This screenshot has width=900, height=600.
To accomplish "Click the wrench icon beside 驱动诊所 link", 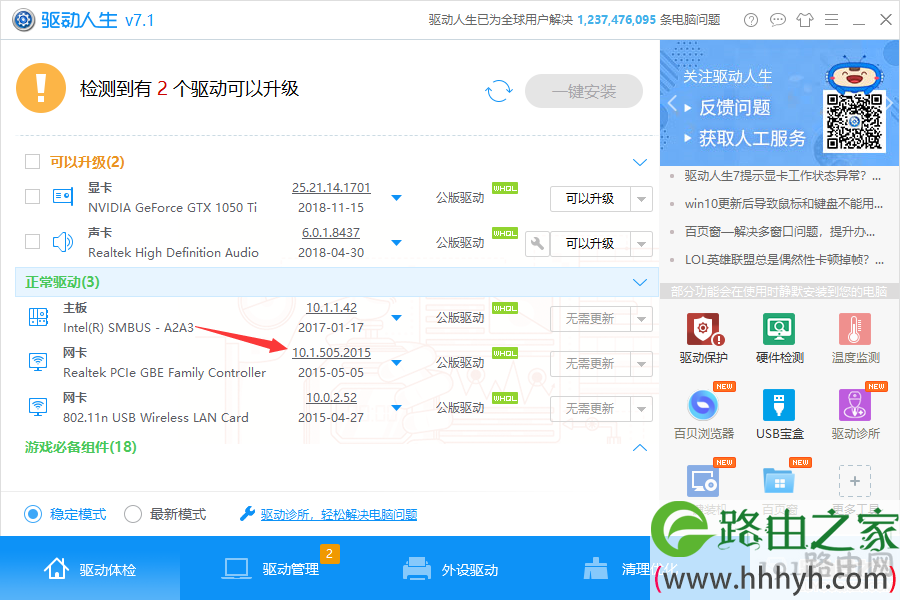I will [x=247, y=513].
